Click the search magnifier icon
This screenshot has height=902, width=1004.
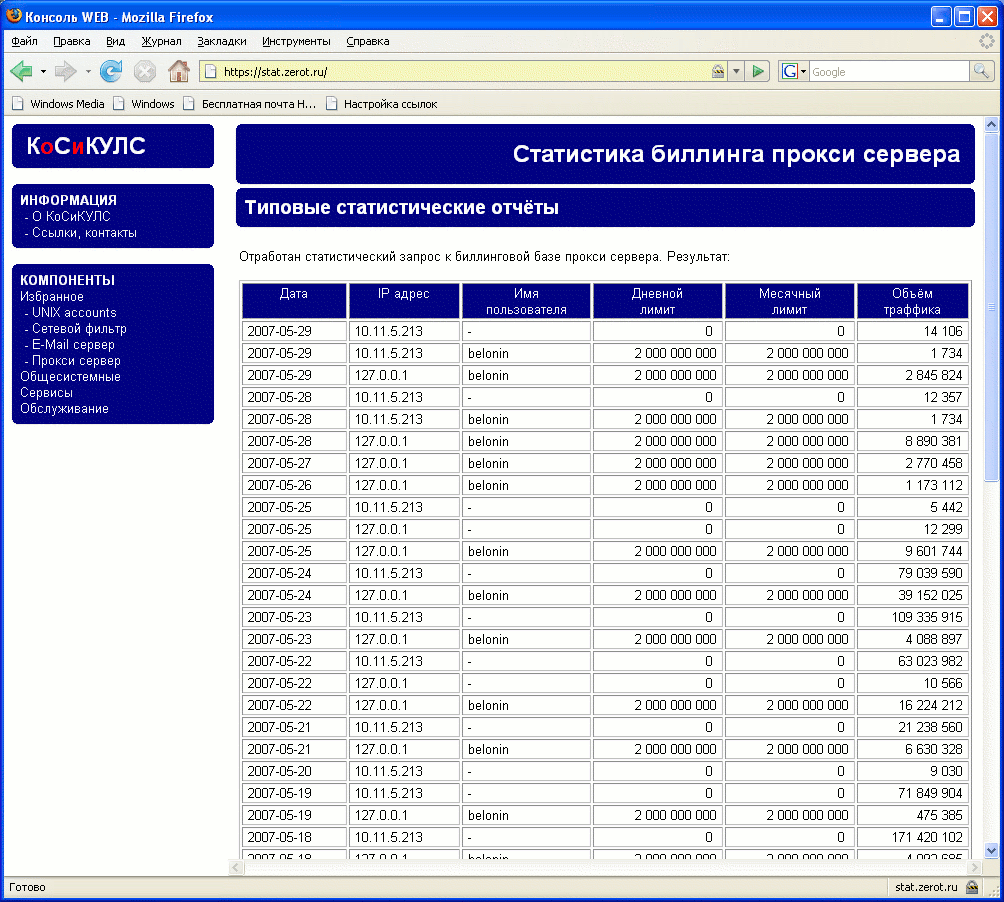click(981, 71)
